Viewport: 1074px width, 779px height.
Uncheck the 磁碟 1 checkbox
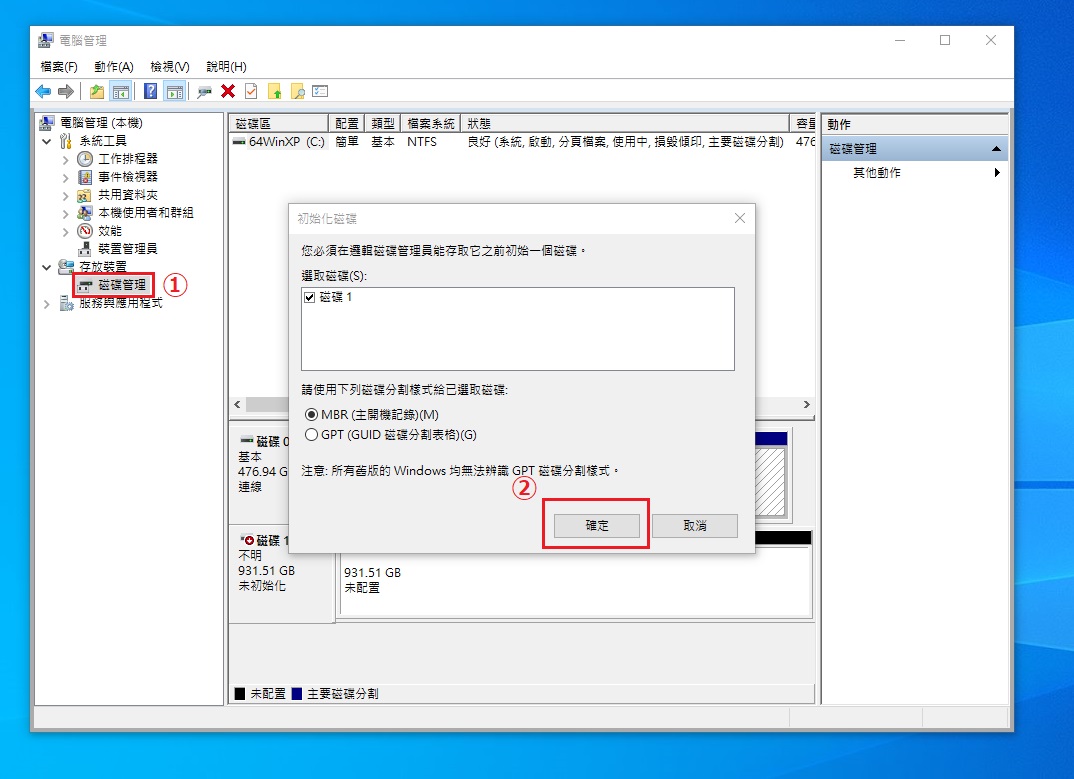tap(309, 298)
